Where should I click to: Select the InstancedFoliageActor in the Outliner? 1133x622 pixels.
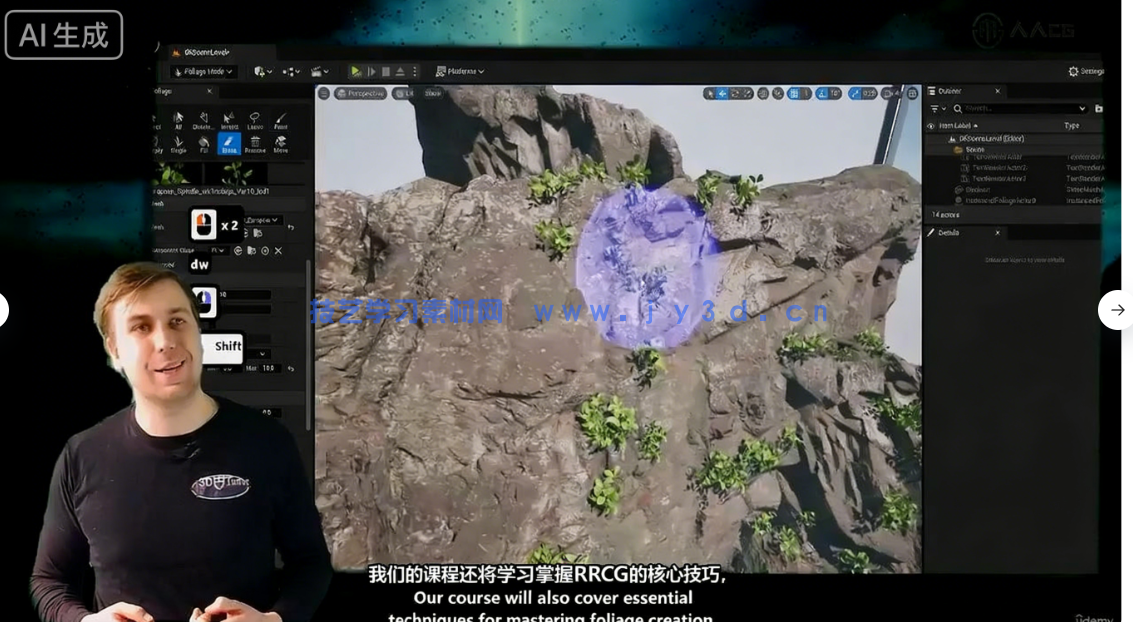tap(1002, 199)
